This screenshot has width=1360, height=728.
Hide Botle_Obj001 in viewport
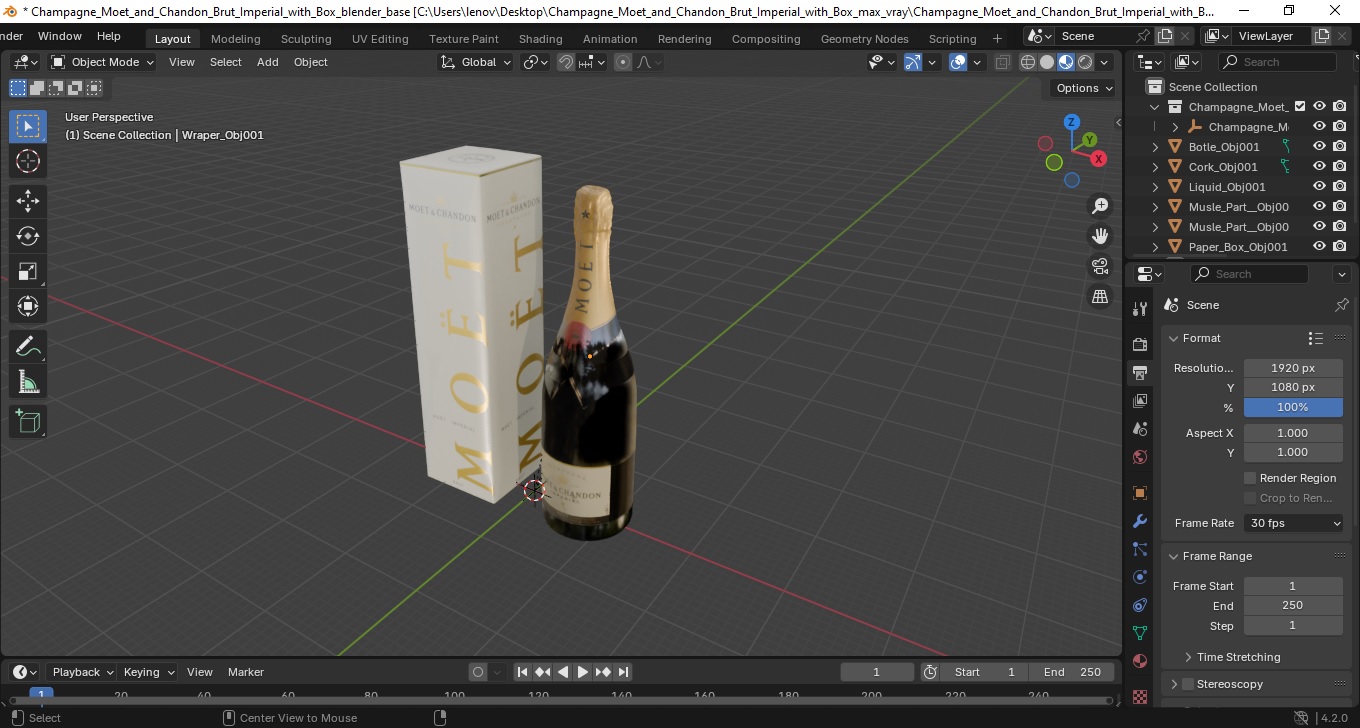coord(1320,147)
